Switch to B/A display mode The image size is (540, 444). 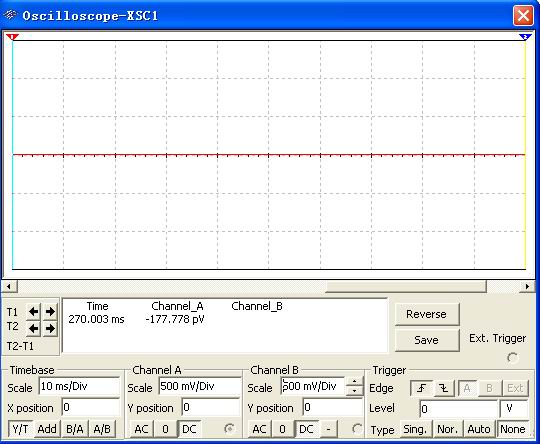[74, 429]
